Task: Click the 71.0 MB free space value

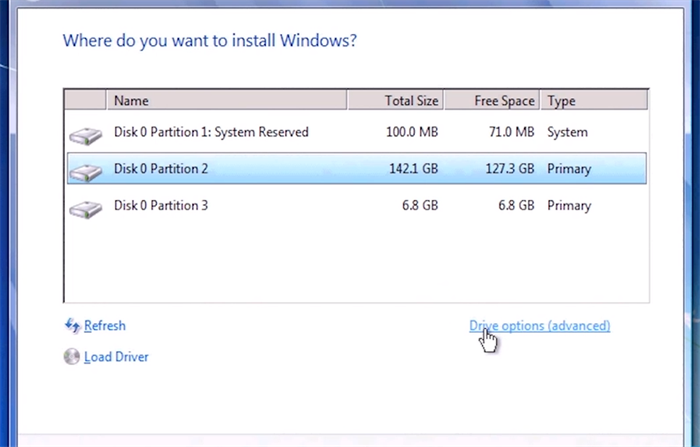Action: click(x=512, y=132)
